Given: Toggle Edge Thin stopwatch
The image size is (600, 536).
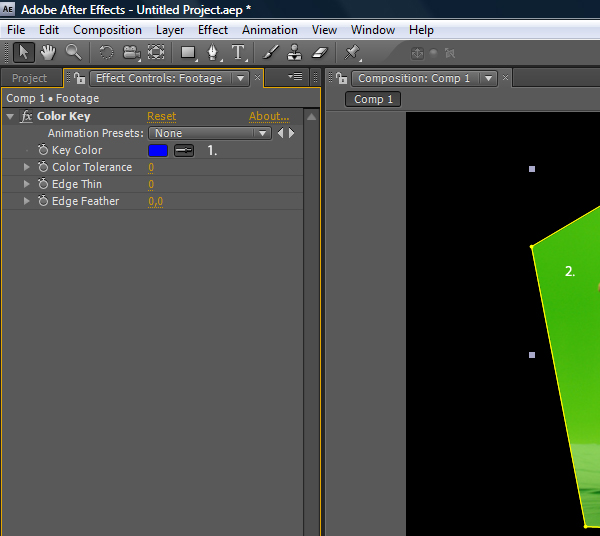Looking at the screenshot, I should [x=43, y=184].
